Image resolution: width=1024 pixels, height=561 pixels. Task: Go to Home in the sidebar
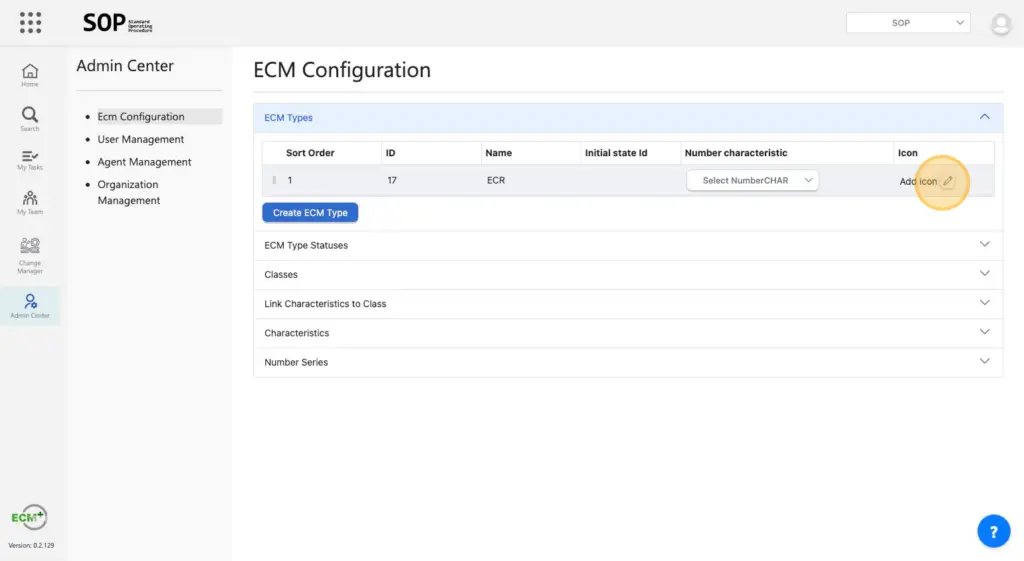click(30, 75)
